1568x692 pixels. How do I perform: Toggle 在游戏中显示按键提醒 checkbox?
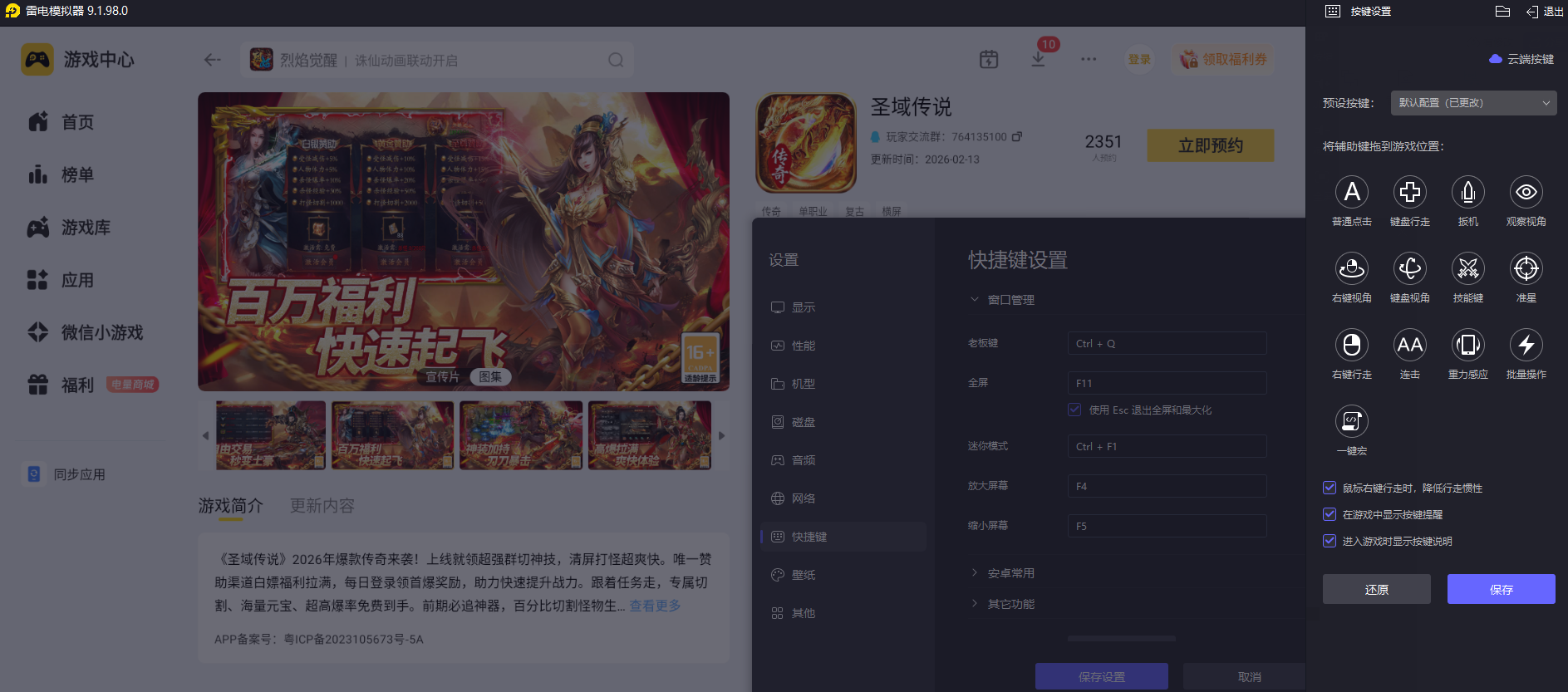point(1330,514)
